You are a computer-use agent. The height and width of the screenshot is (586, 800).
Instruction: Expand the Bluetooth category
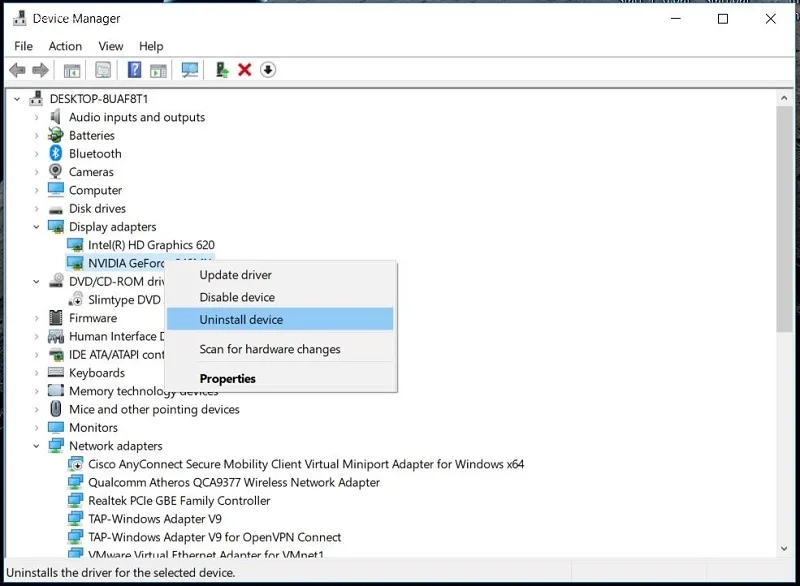tap(36, 154)
